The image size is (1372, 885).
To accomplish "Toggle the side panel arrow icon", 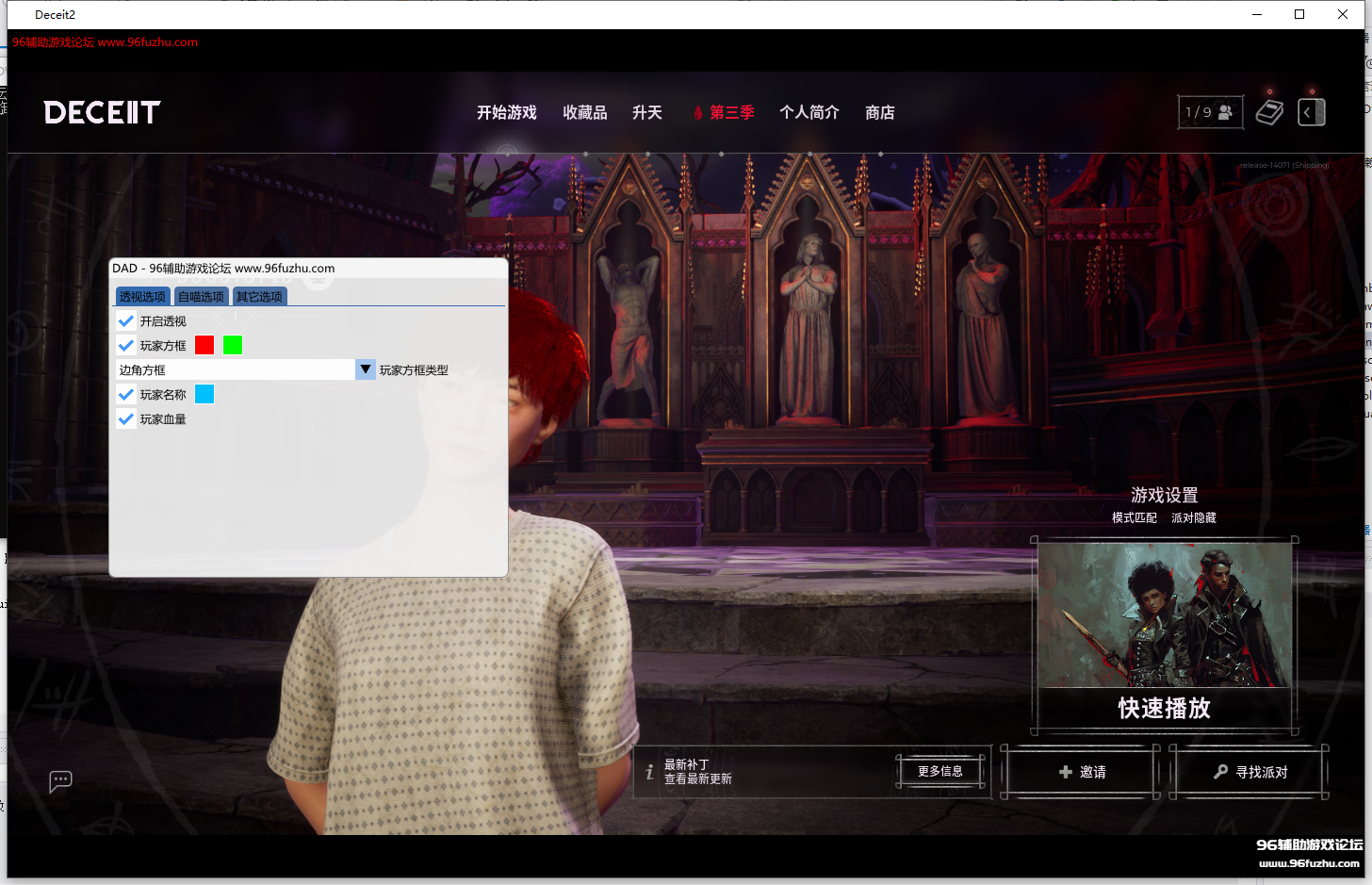I will (x=1312, y=112).
